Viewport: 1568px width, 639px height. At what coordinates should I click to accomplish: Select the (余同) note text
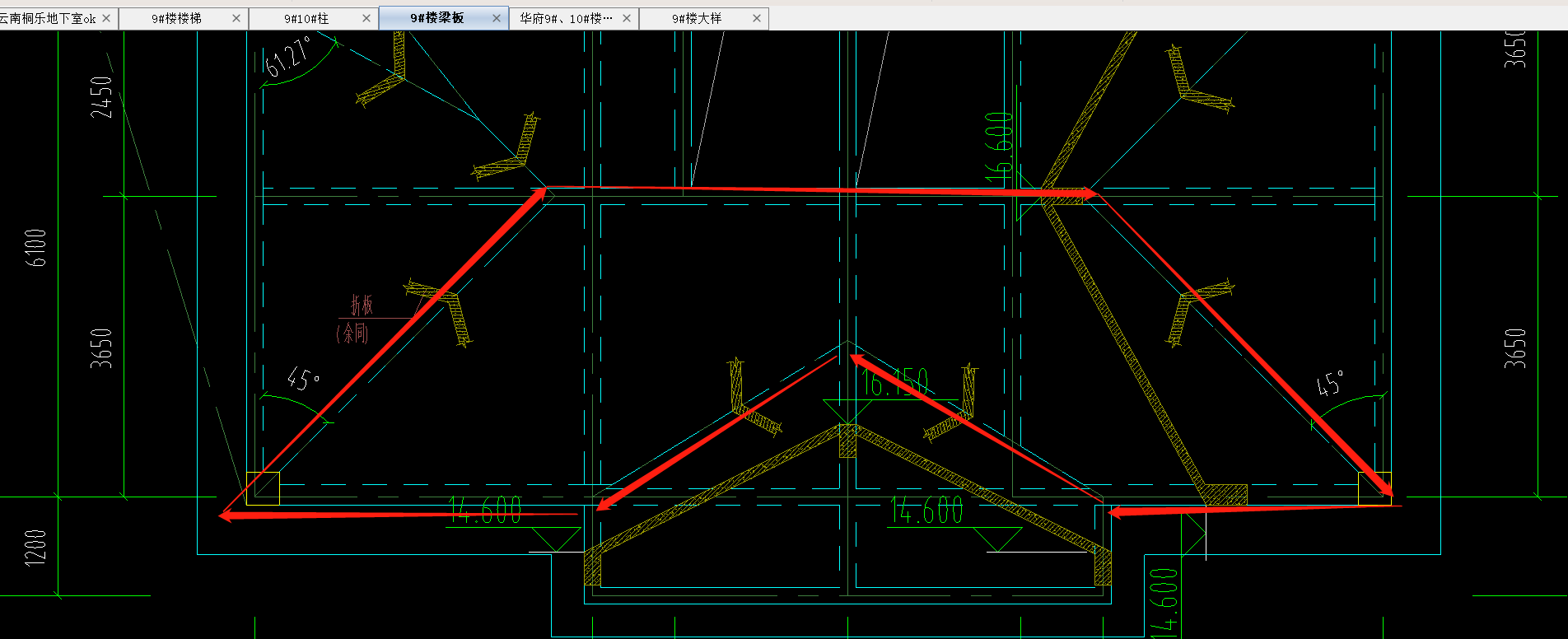(352, 333)
